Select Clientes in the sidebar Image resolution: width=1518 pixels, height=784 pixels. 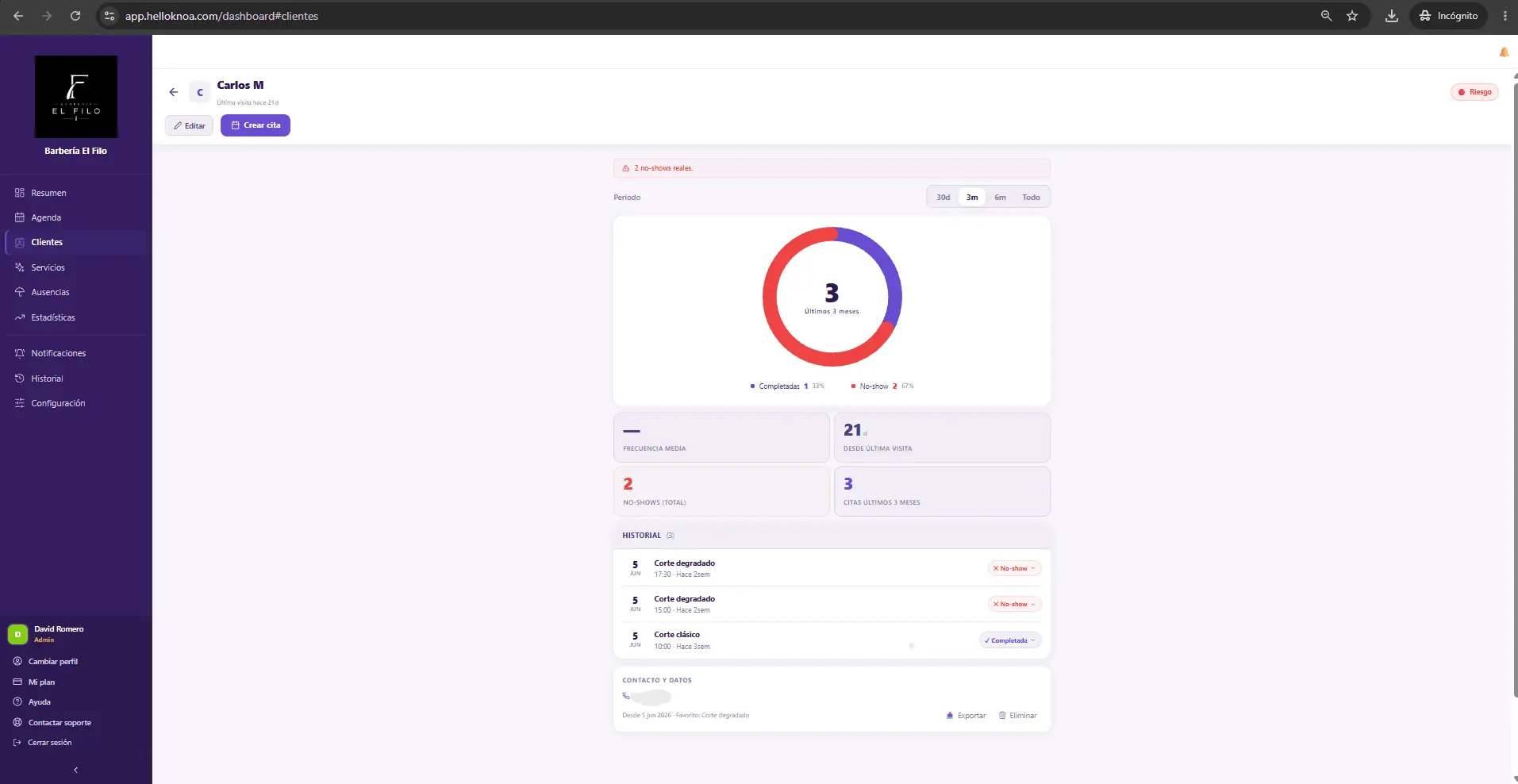coord(76,242)
